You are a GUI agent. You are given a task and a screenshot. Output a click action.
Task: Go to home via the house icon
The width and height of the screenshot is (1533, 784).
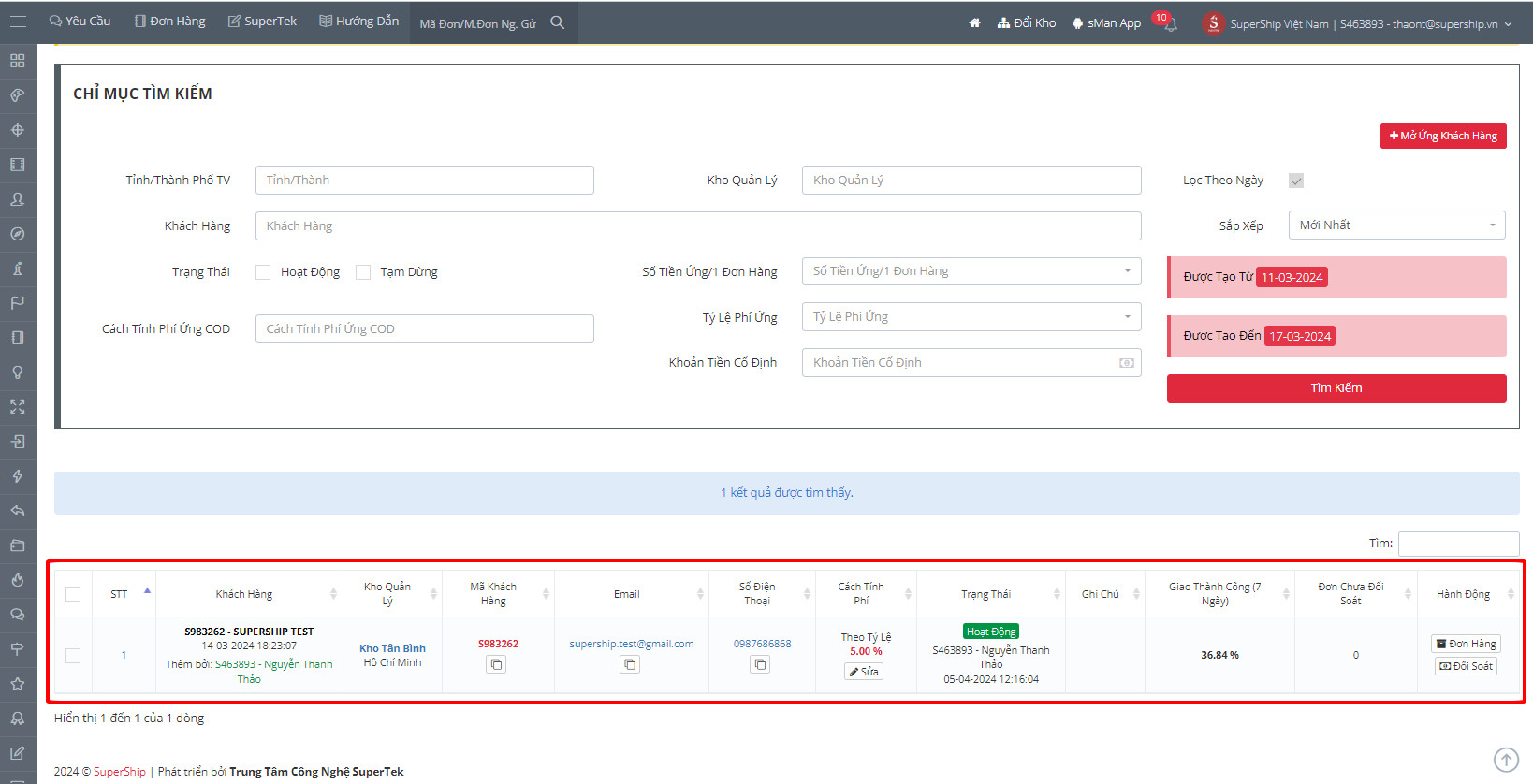[974, 23]
